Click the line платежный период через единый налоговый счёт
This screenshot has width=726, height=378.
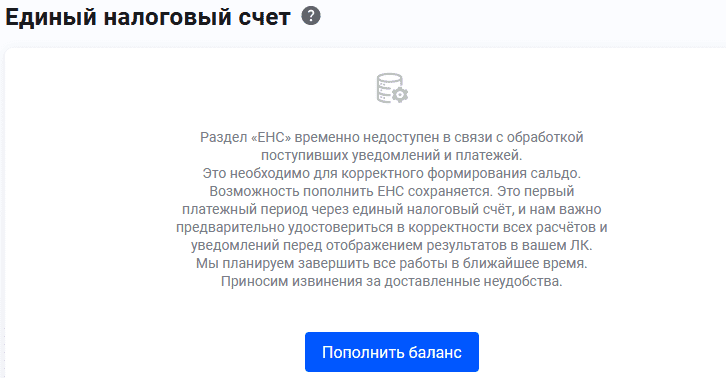pos(392,209)
